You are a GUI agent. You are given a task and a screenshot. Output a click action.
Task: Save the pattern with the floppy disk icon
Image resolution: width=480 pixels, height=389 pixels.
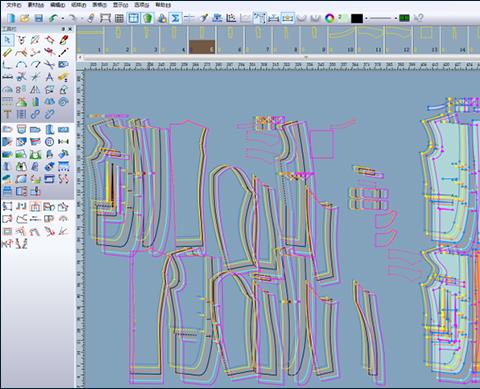coord(39,18)
